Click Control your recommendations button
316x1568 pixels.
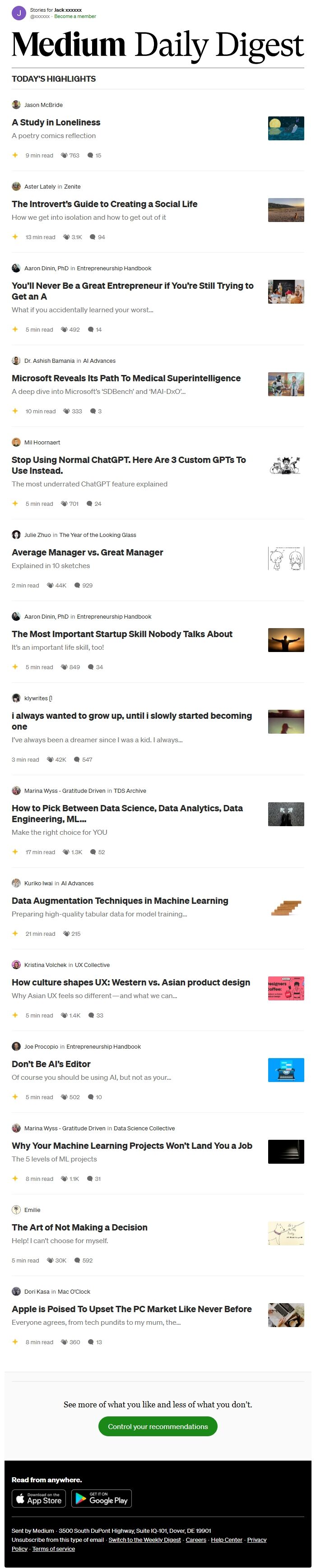tap(158, 1426)
